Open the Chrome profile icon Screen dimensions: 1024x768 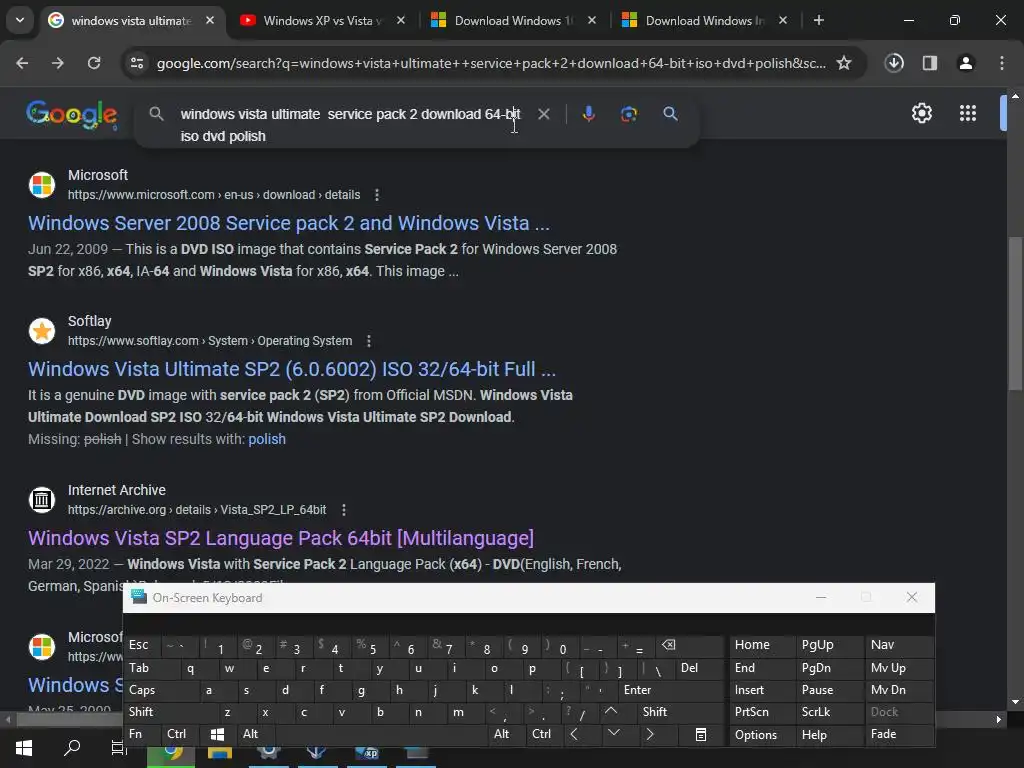[x=966, y=63]
